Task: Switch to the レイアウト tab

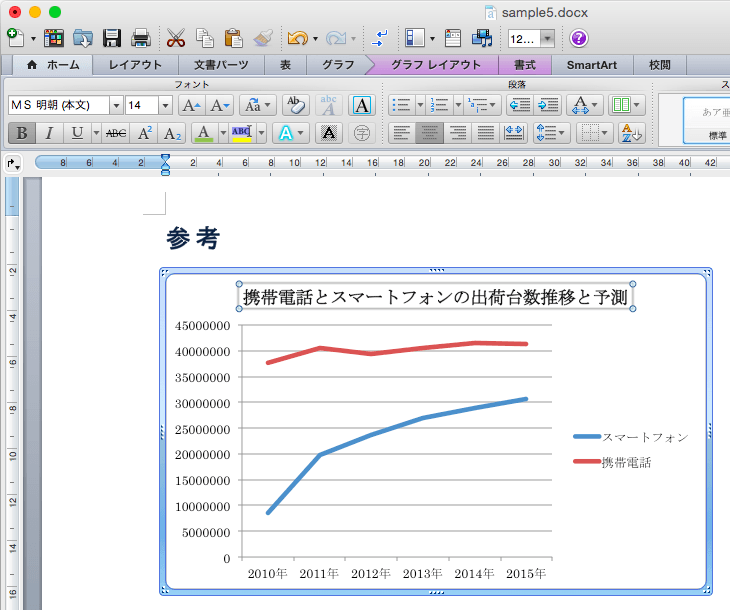Action: coord(135,65)
